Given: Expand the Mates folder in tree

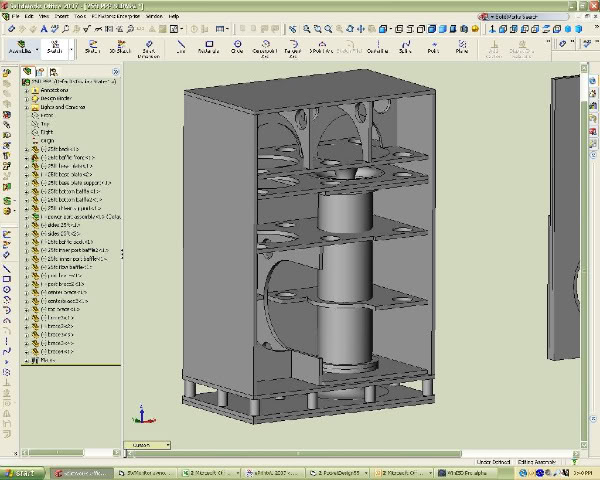Looking at the screenshot, I should (27, 359).
